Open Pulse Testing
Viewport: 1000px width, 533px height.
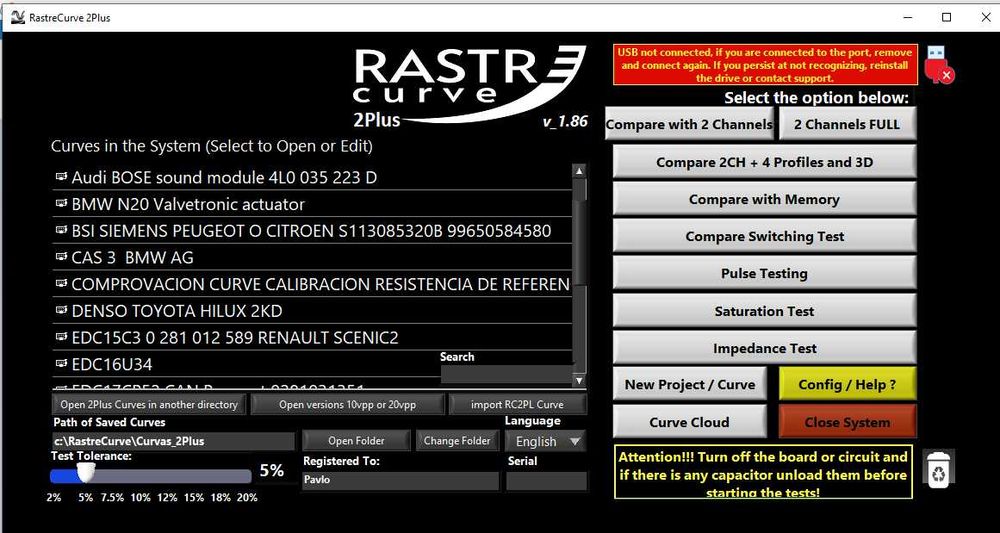pyautogui.click(x=764, y=273)
